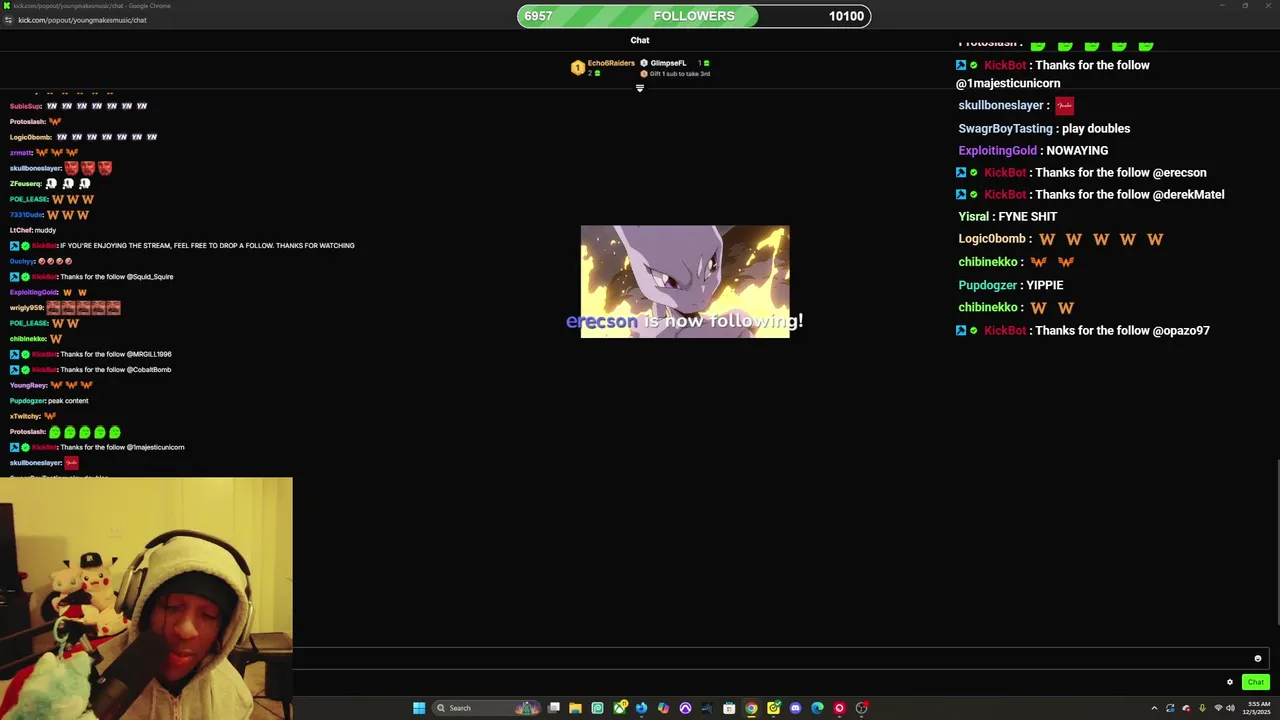Open SwagrBoyTasting's username in right chat
1280x720 pixels.
point(1005,128)
